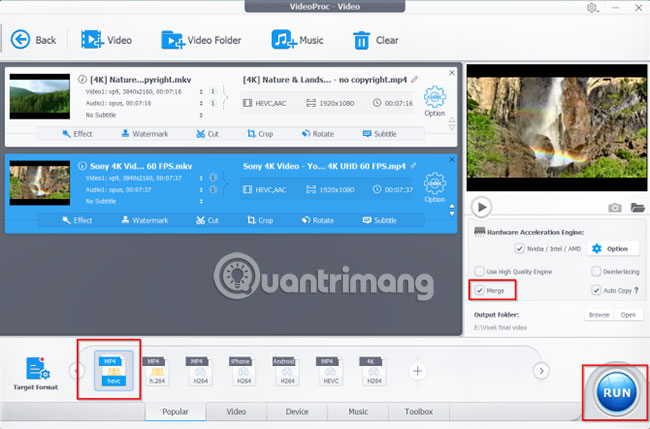Open Video1 track selector for Sony video
This screenshot has height=429, width=650.
pos(201,178)
